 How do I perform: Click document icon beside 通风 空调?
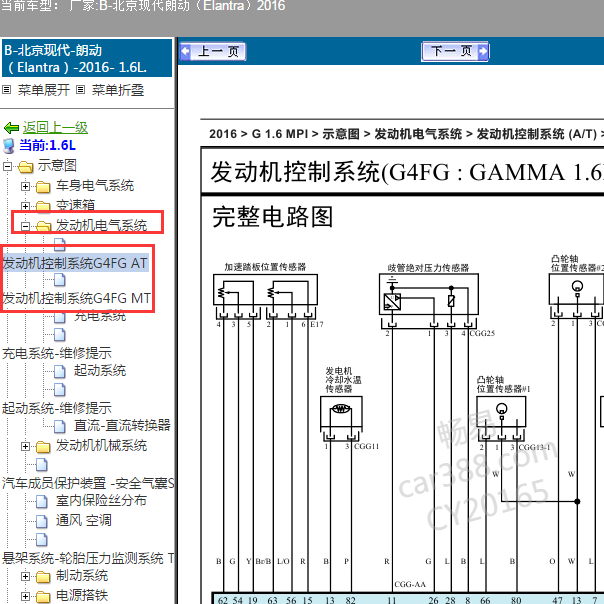click(42, 521)
